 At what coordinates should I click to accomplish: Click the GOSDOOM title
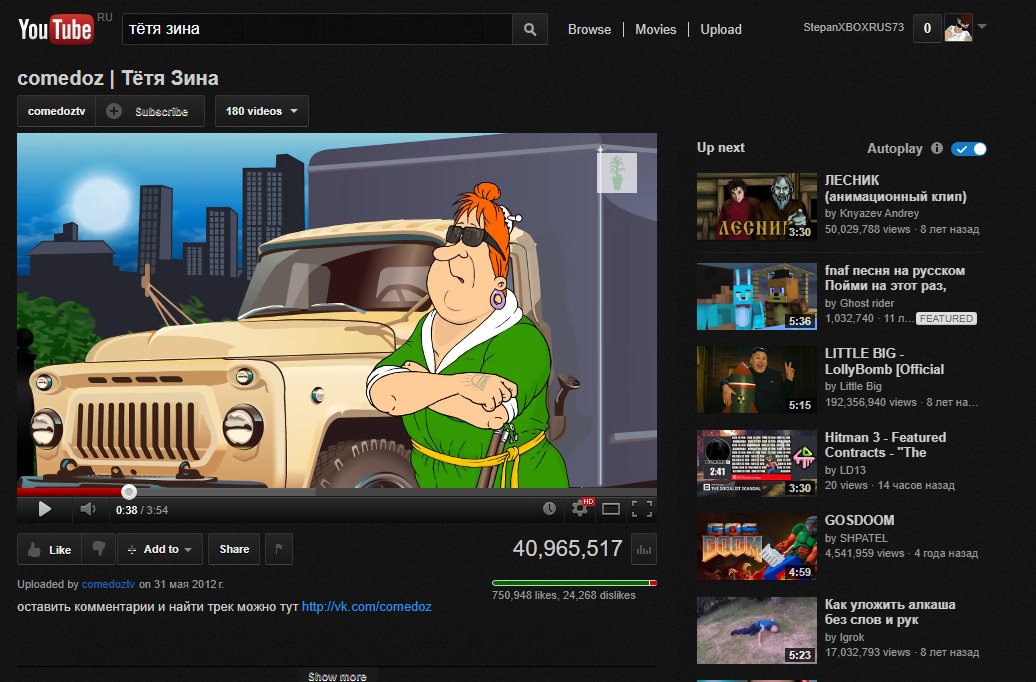[x=859, y=520]
